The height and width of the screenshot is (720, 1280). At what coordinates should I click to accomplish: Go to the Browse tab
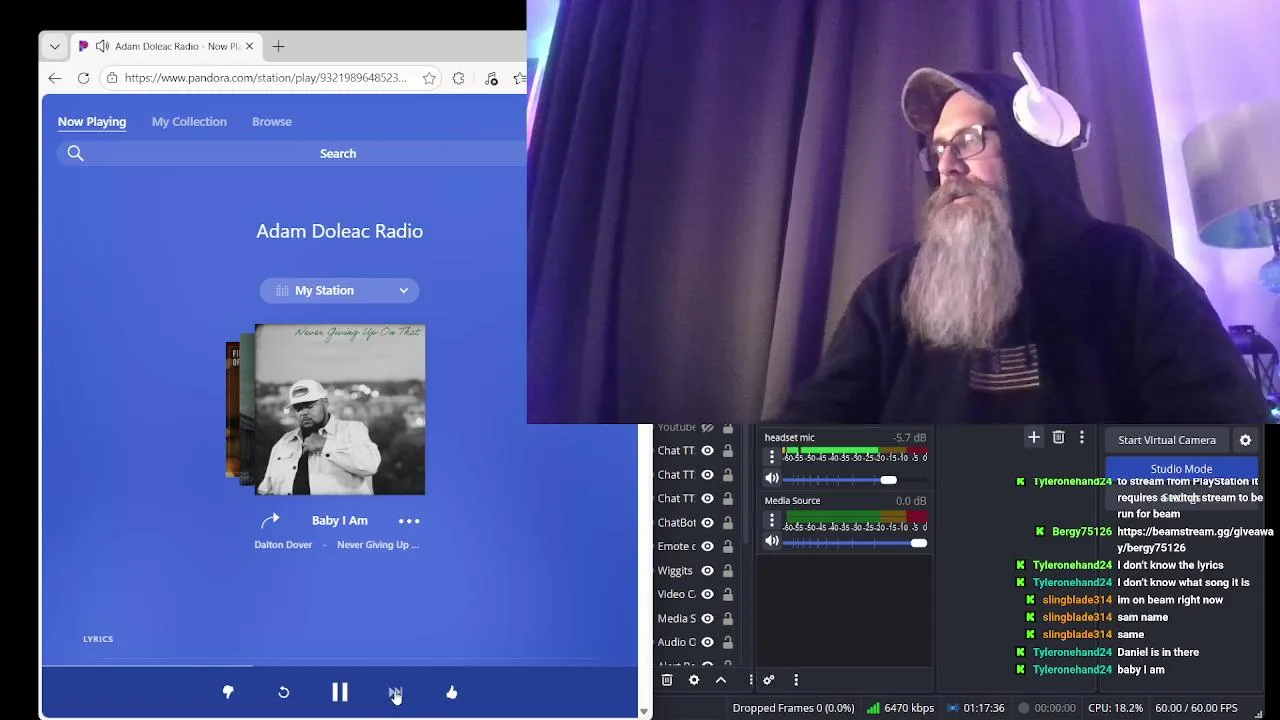[x=272, y=122]
